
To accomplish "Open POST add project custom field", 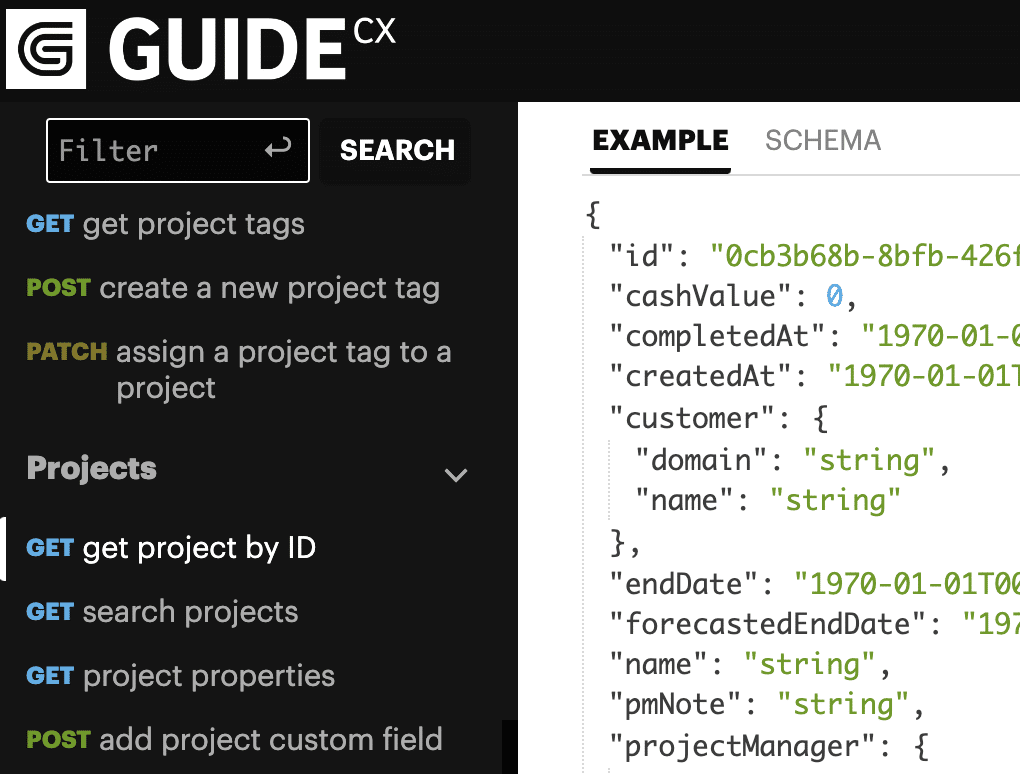I will tap(234, 740).
